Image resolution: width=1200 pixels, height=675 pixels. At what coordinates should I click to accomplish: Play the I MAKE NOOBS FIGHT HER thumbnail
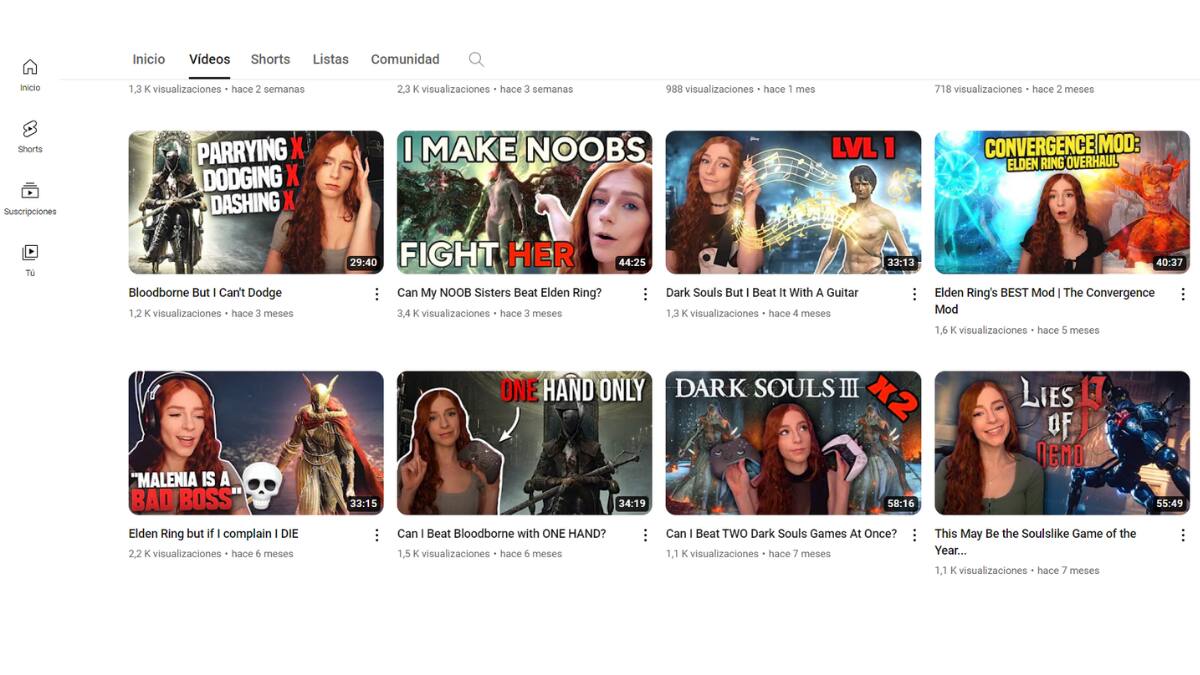click(x=524, y=202)
